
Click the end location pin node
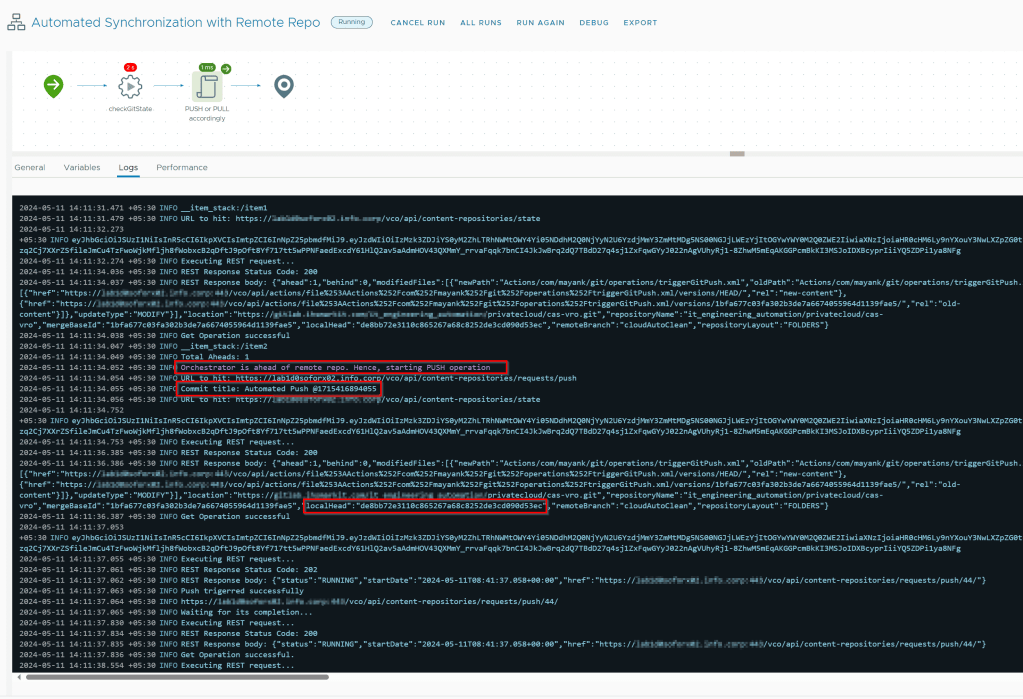click(x=284, y=87)
